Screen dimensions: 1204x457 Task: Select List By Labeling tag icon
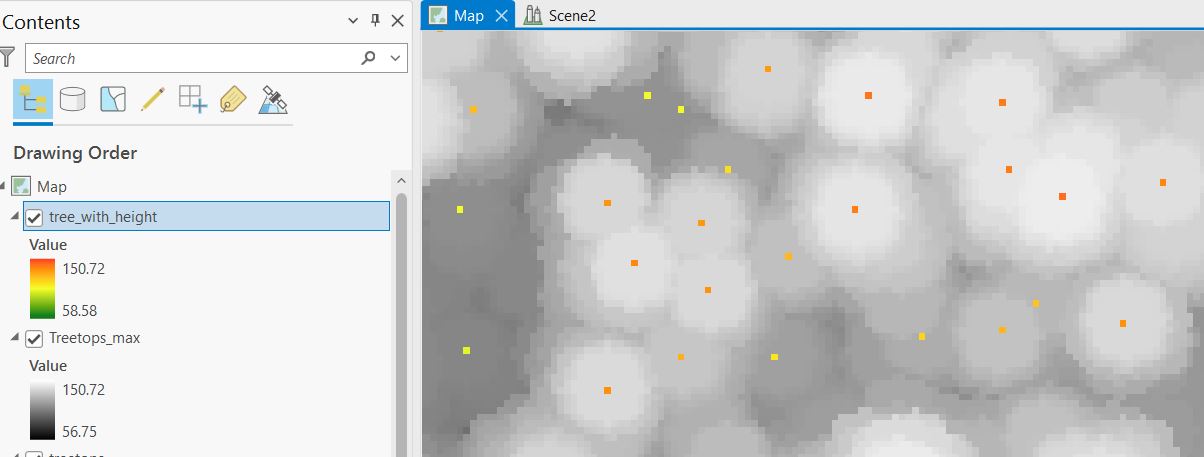(232, 99)
